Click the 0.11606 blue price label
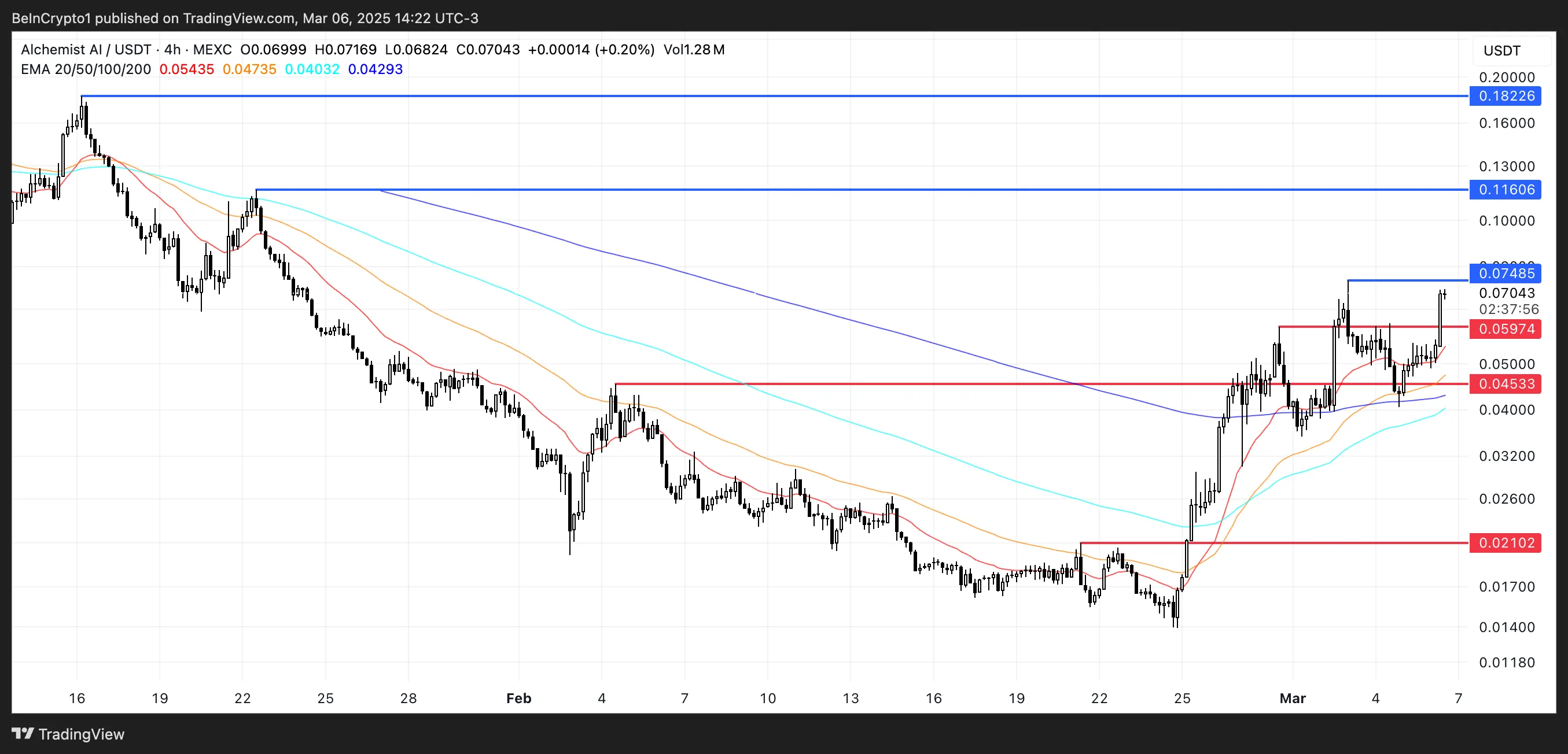 tap(1505, 190)
